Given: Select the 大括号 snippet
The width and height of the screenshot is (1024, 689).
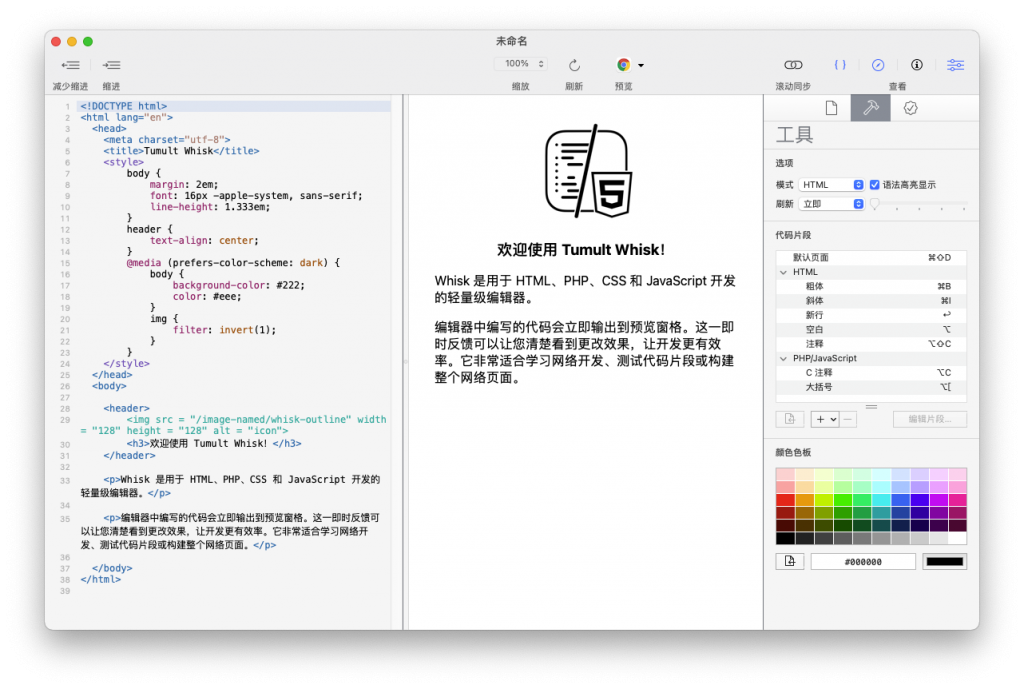Looking at the screenshot, I should pos(871,387).
